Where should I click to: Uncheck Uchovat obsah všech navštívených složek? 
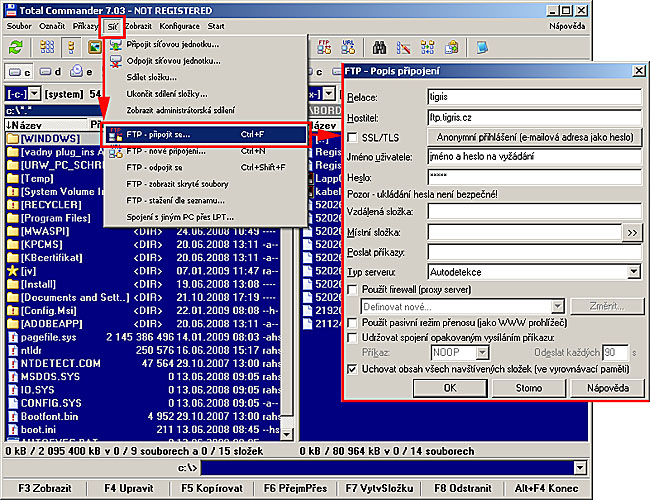click(352, 369)
